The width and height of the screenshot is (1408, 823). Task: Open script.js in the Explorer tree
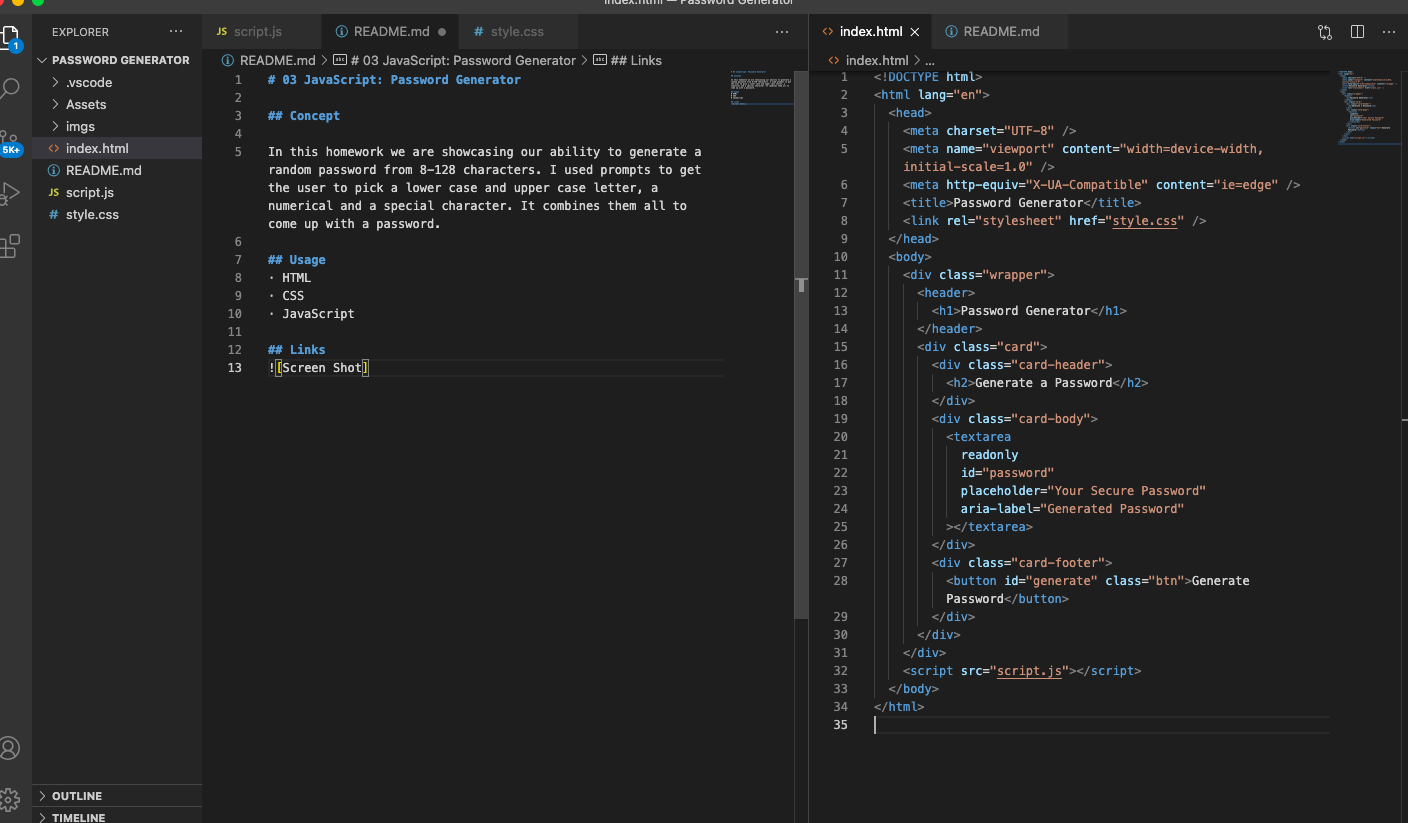(x=117, y=192)
